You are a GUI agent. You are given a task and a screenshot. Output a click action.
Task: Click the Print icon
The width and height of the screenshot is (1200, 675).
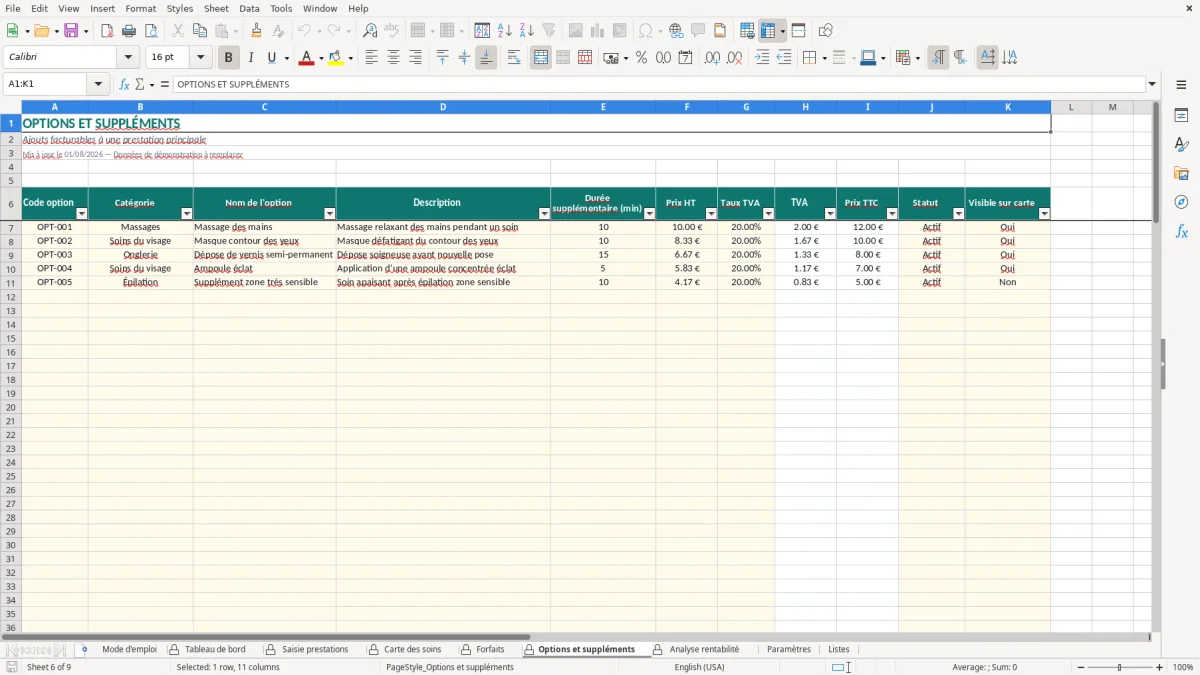129,31
